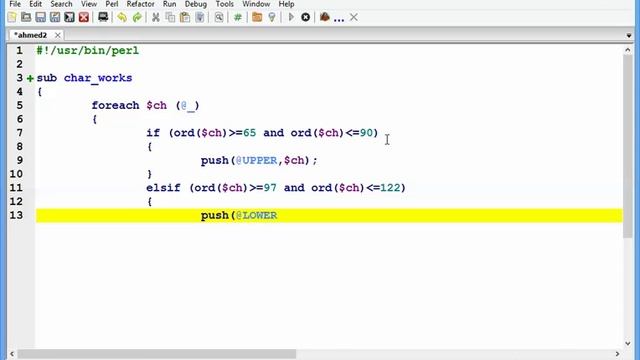Open the Edit menu
Screen dimensions: 640x360
point(36,4)
